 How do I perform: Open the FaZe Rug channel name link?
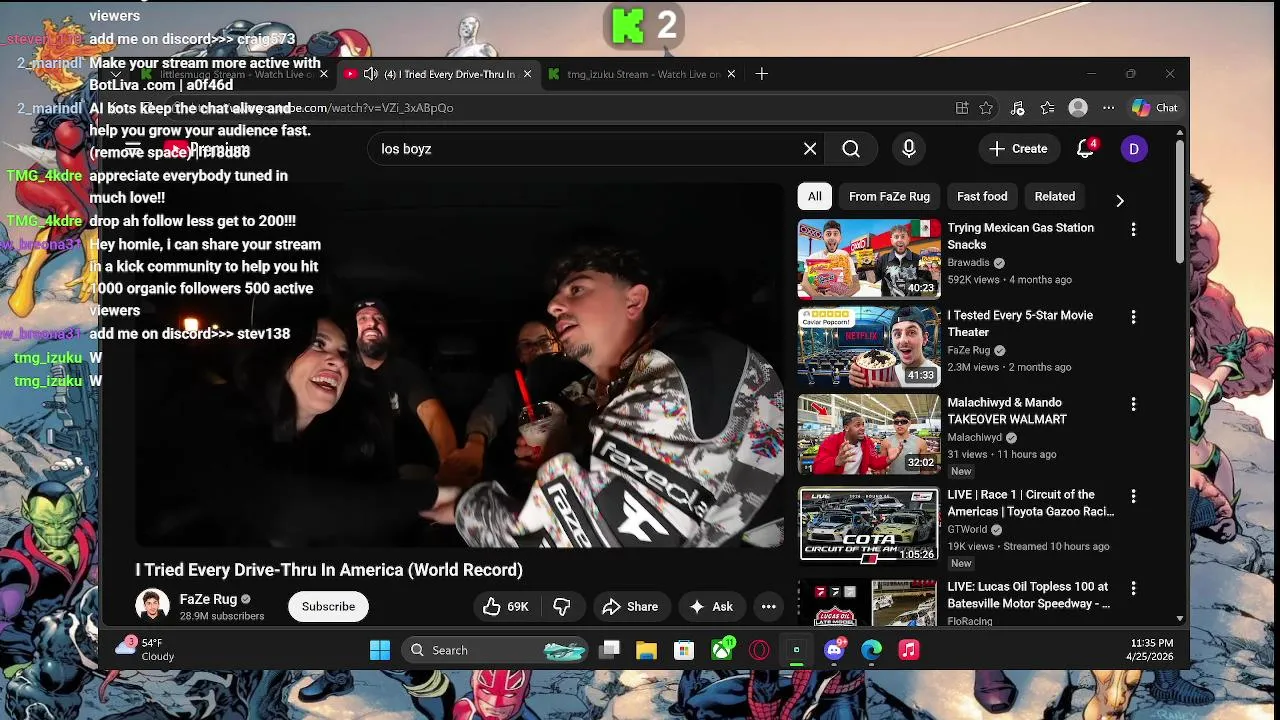[208, 599]
